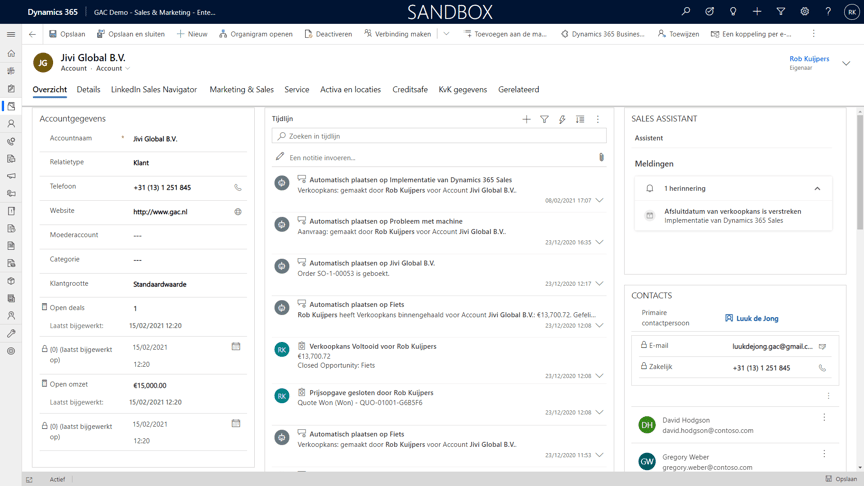Expand the Verbinding maken dropdown arrow
This screenshot has width=864, height=486.
446,34
